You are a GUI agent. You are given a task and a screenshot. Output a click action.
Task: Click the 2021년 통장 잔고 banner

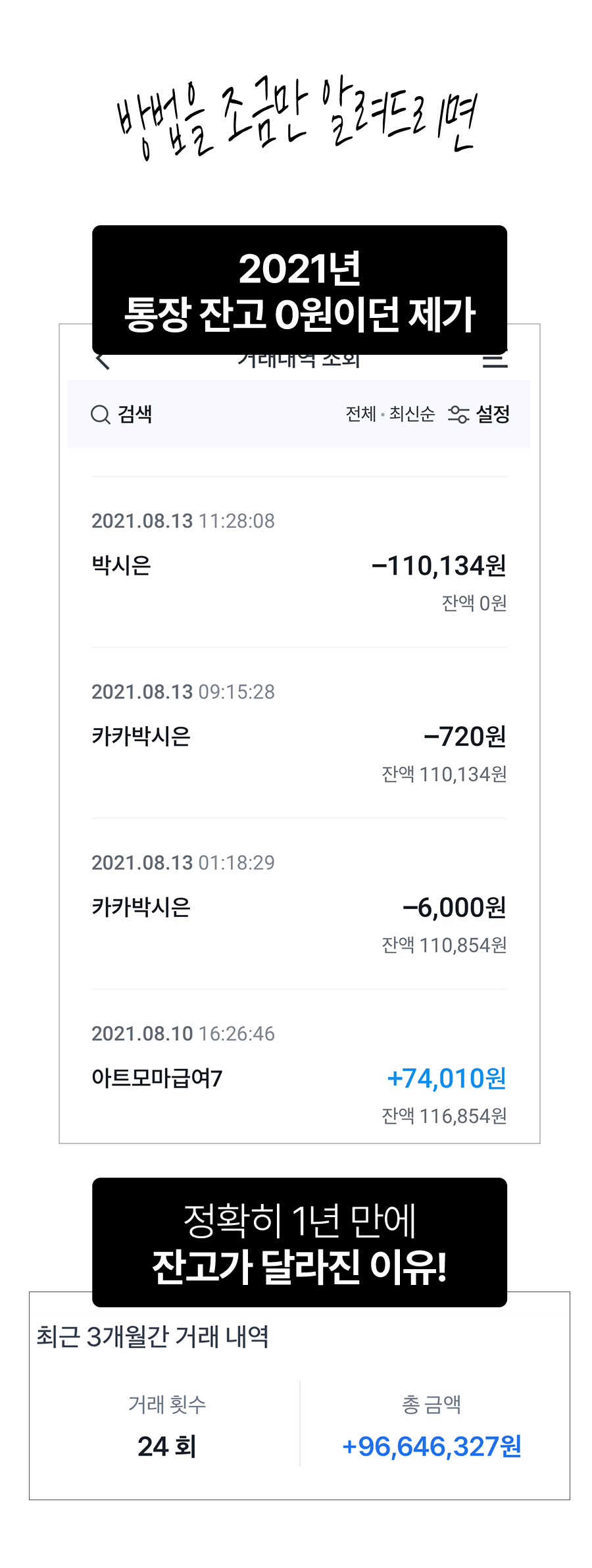(x=299, y=290)
